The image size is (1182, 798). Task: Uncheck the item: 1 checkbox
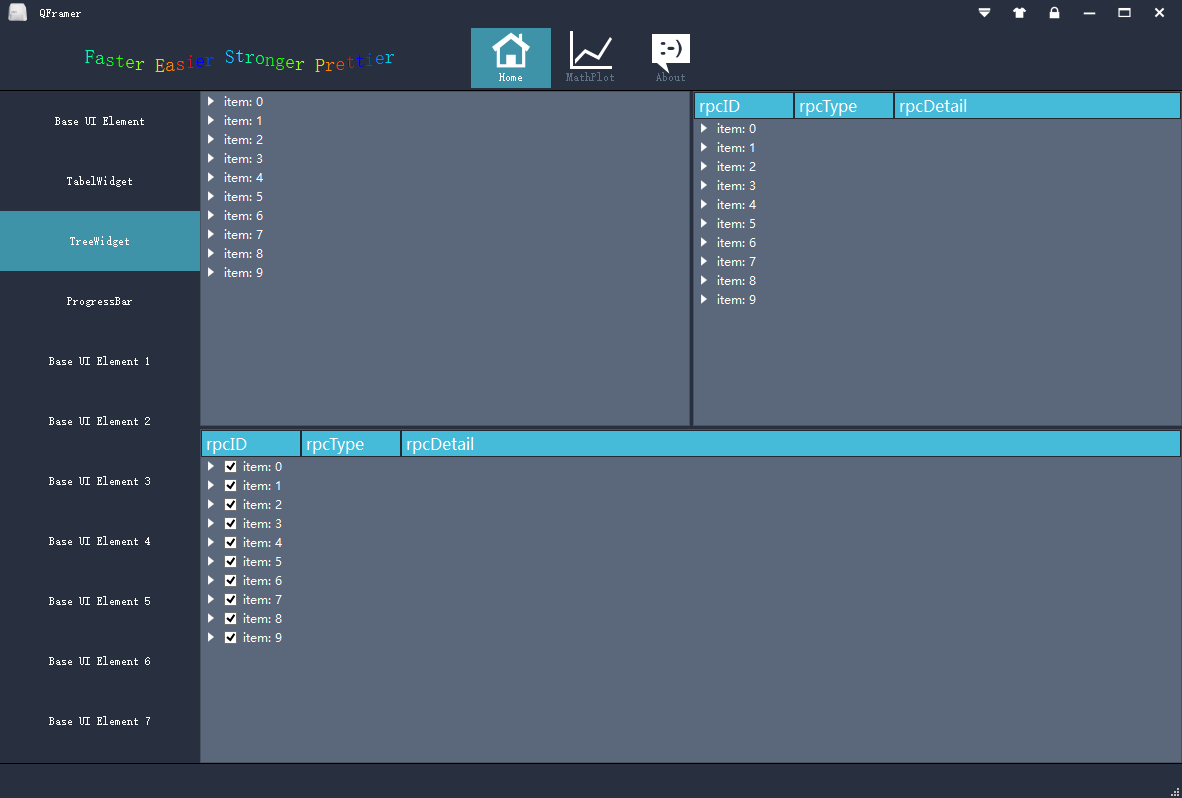point(231,485)
